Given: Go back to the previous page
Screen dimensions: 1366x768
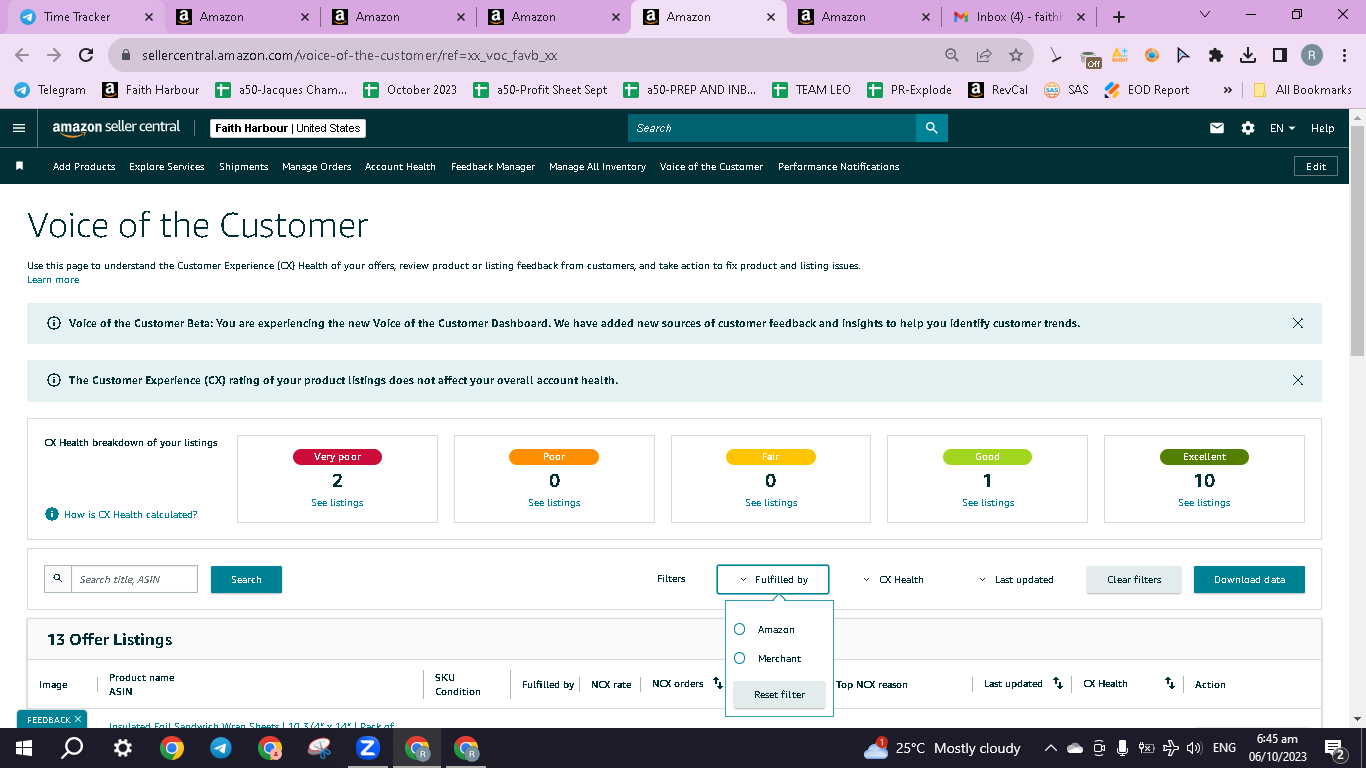Looking at the screenshot, I should pyautogui.click(x=22, y=55).
